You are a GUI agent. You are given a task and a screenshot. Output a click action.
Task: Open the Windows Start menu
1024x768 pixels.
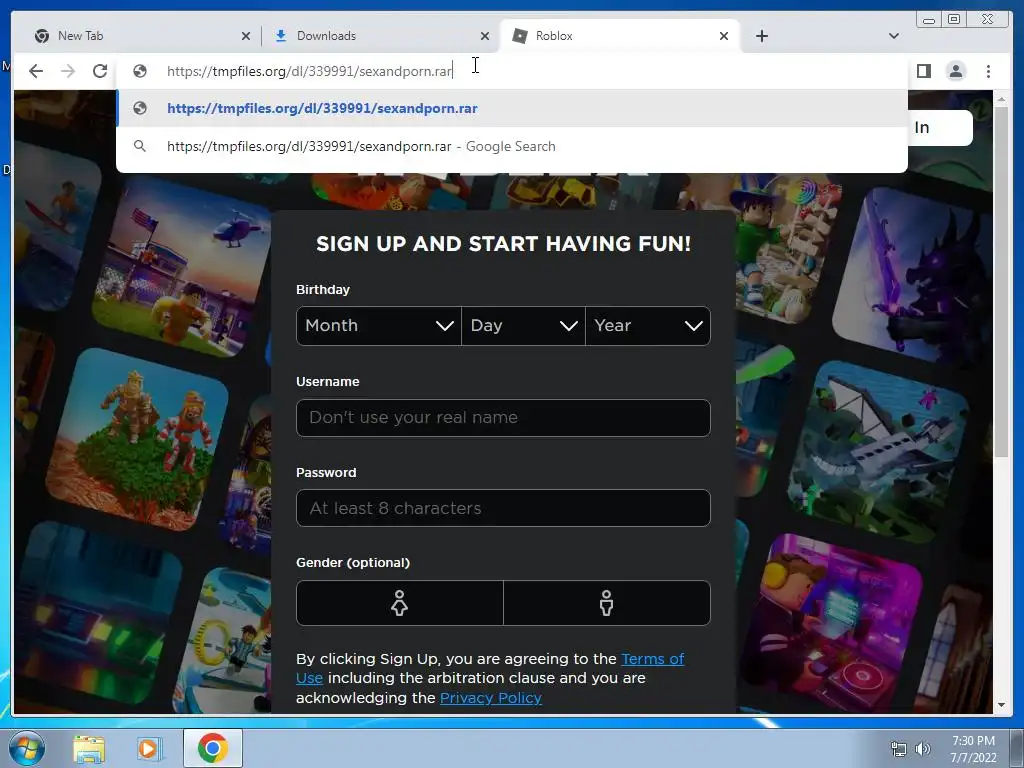pos(27,748)
